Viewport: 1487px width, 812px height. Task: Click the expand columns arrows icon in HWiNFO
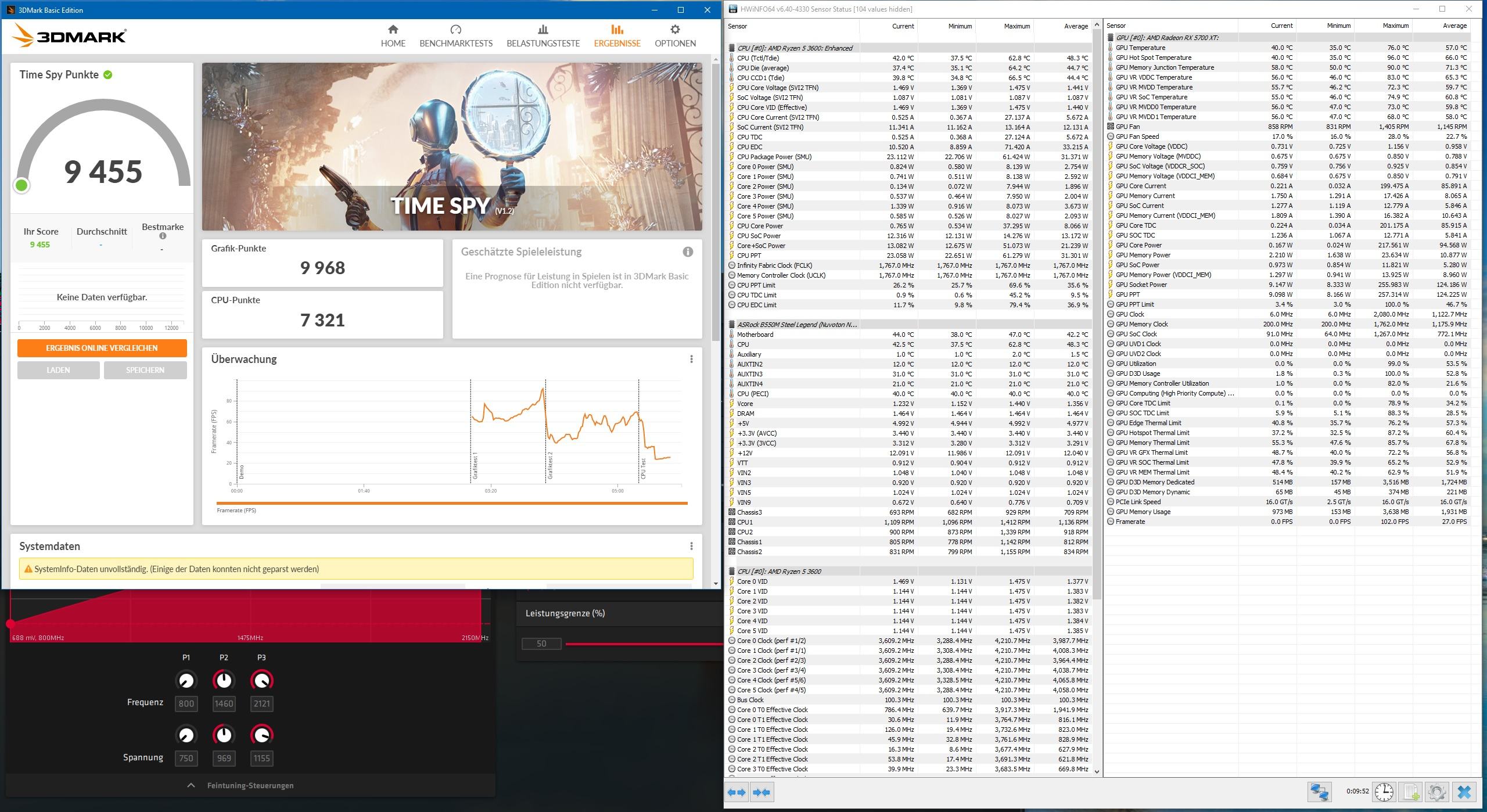click(x=737, y=792)
